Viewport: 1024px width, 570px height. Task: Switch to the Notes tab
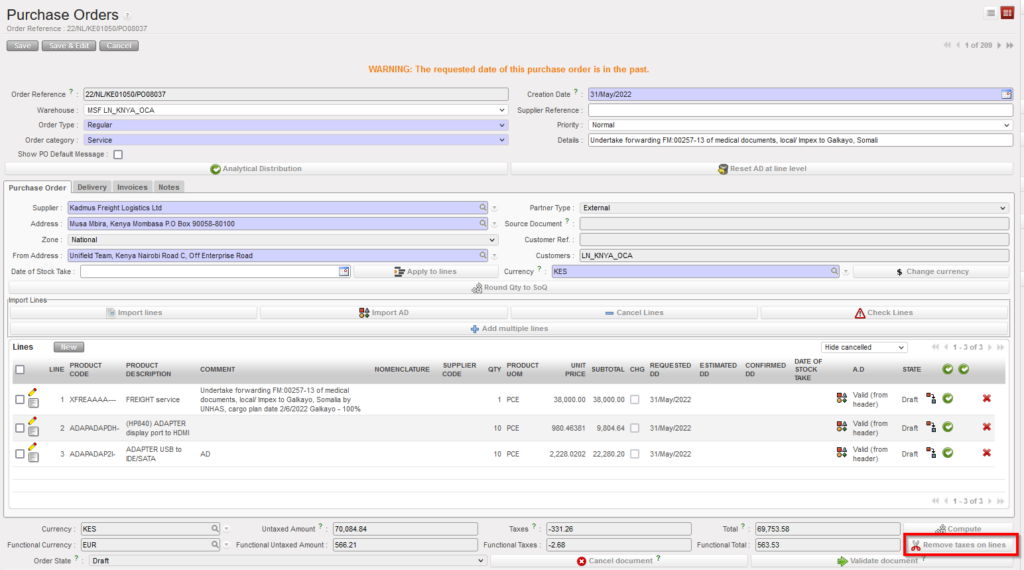168,187
